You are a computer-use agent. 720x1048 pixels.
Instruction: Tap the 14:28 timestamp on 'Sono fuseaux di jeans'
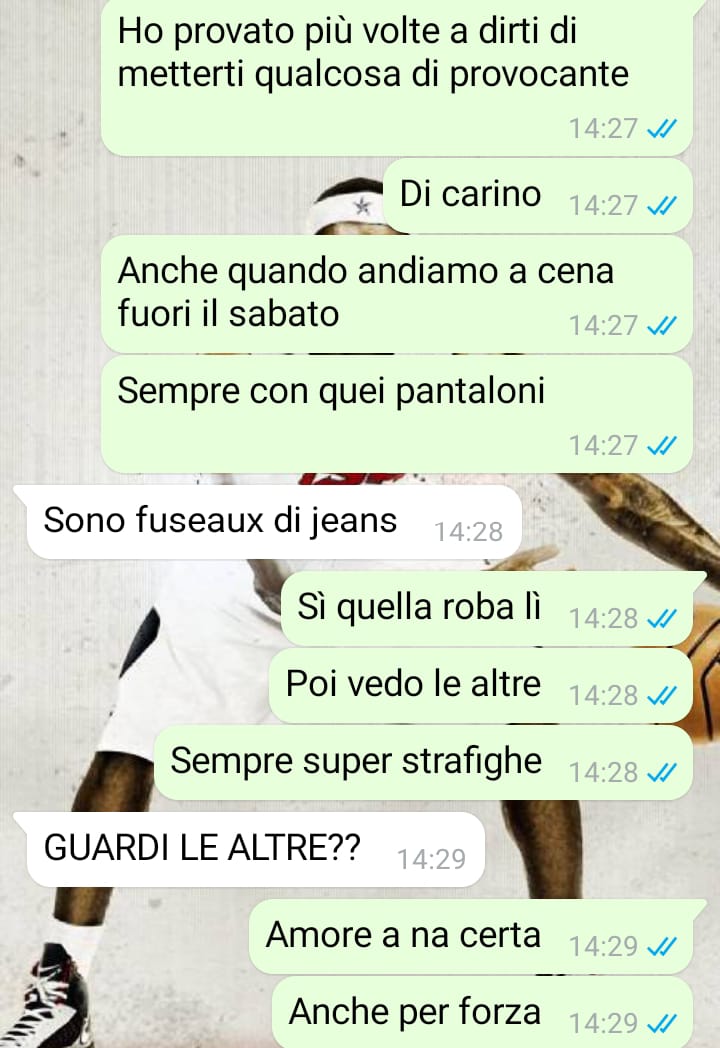[x=469, y=532]
